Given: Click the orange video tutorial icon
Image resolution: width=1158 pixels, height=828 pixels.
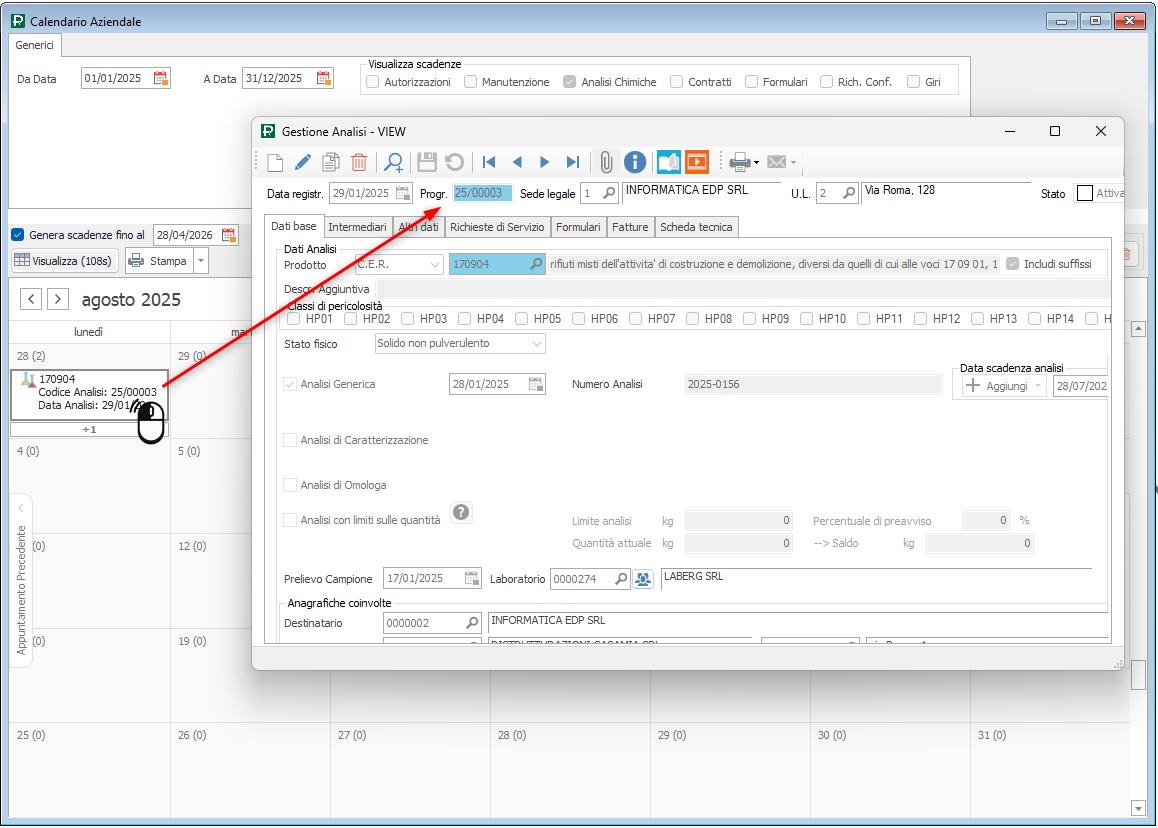Looking at the screenshot, I should [x=697, y=162].
